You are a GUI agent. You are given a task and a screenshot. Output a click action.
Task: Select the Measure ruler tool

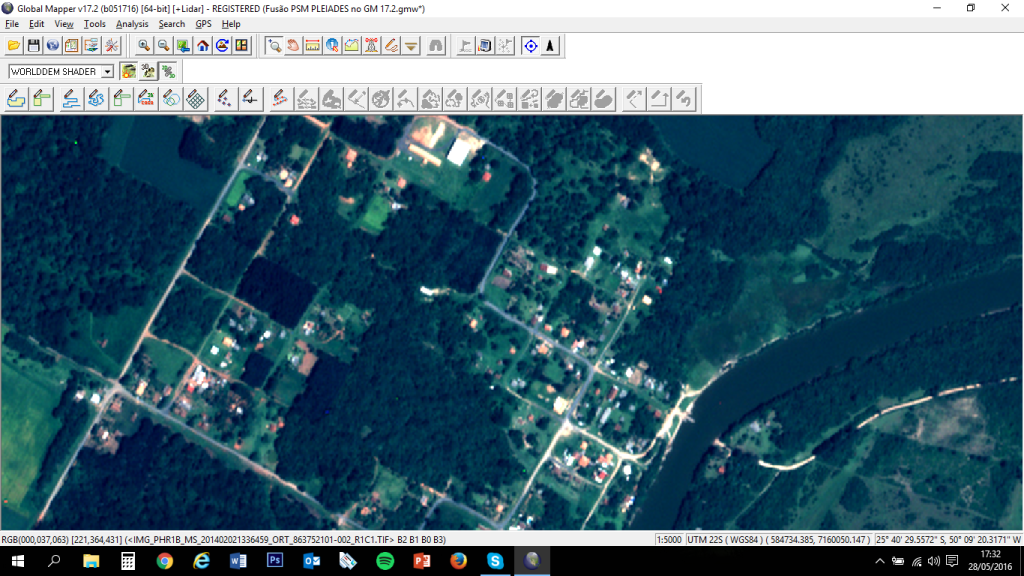(x=312, y=45)
